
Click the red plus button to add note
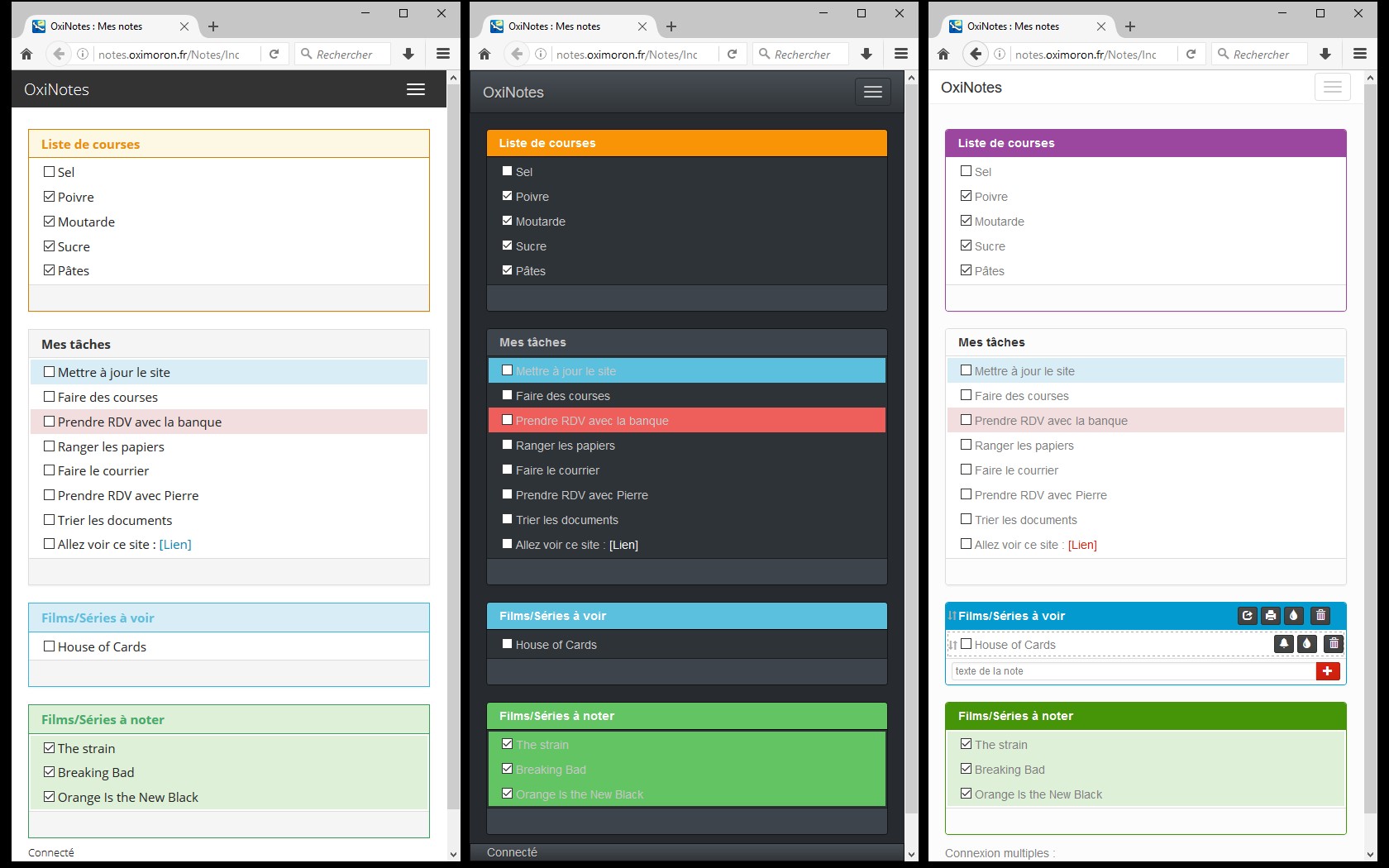click(x=1328, y=671)
